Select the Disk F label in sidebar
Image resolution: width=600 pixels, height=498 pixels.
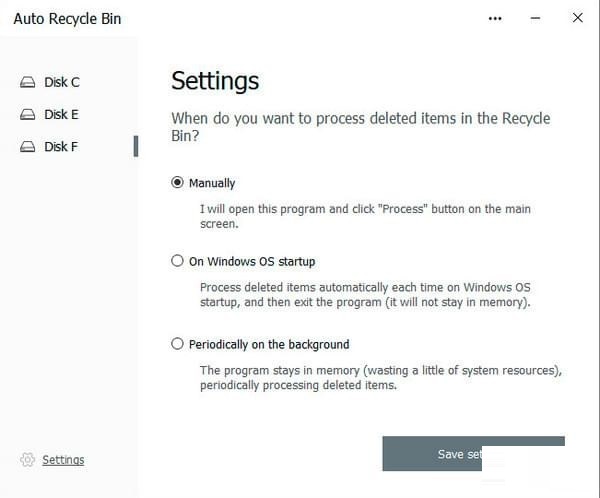[x=62, y=146]
